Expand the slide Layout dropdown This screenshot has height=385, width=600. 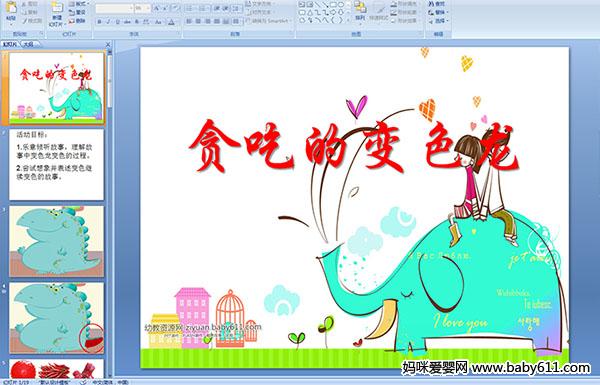[x=78, y=4]
